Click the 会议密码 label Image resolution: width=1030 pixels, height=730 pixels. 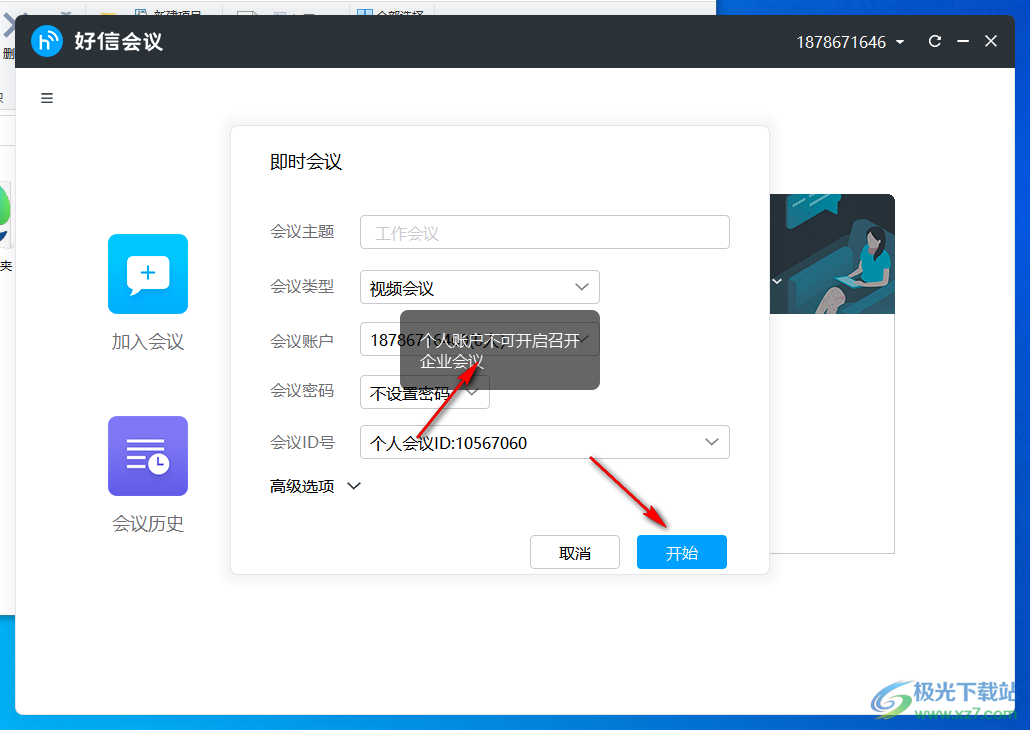point(302,391)
